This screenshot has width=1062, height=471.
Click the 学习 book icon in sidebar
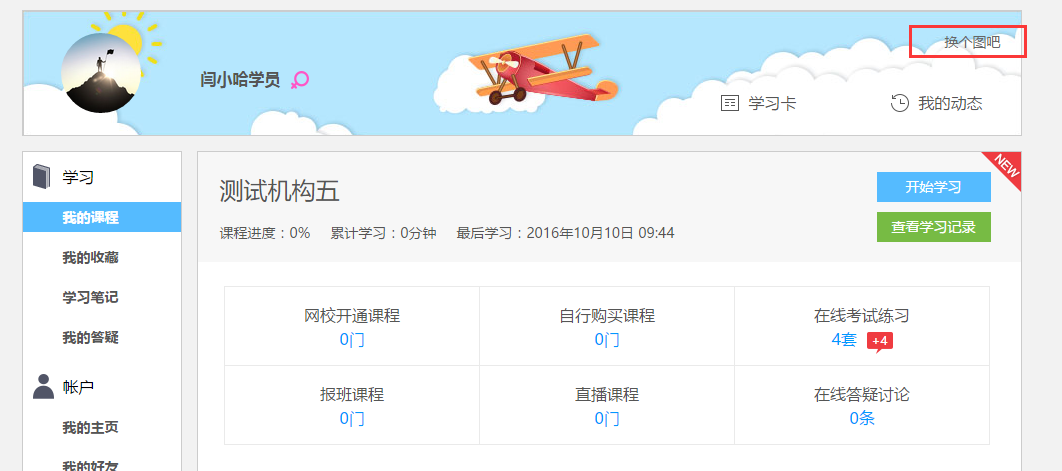[x=41, y=177]
